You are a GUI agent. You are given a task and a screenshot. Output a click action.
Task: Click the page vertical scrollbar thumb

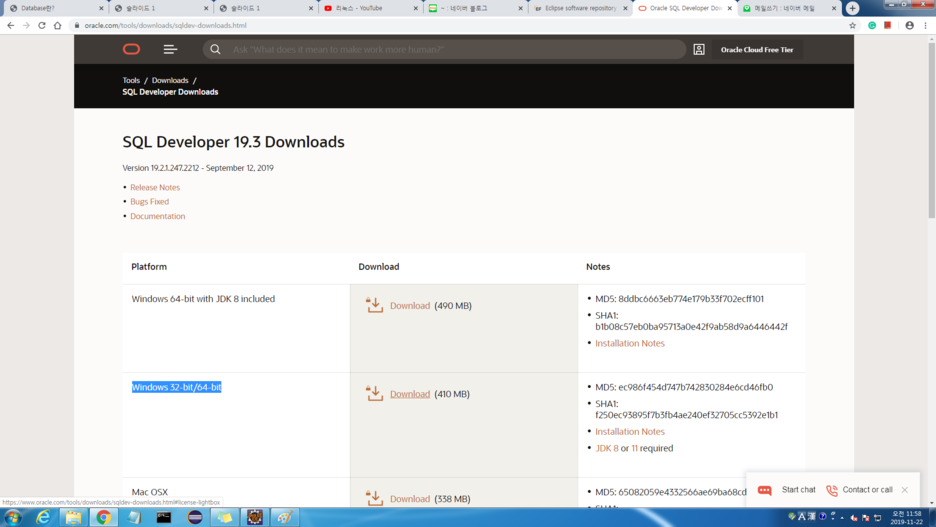(x=931, y=131)
